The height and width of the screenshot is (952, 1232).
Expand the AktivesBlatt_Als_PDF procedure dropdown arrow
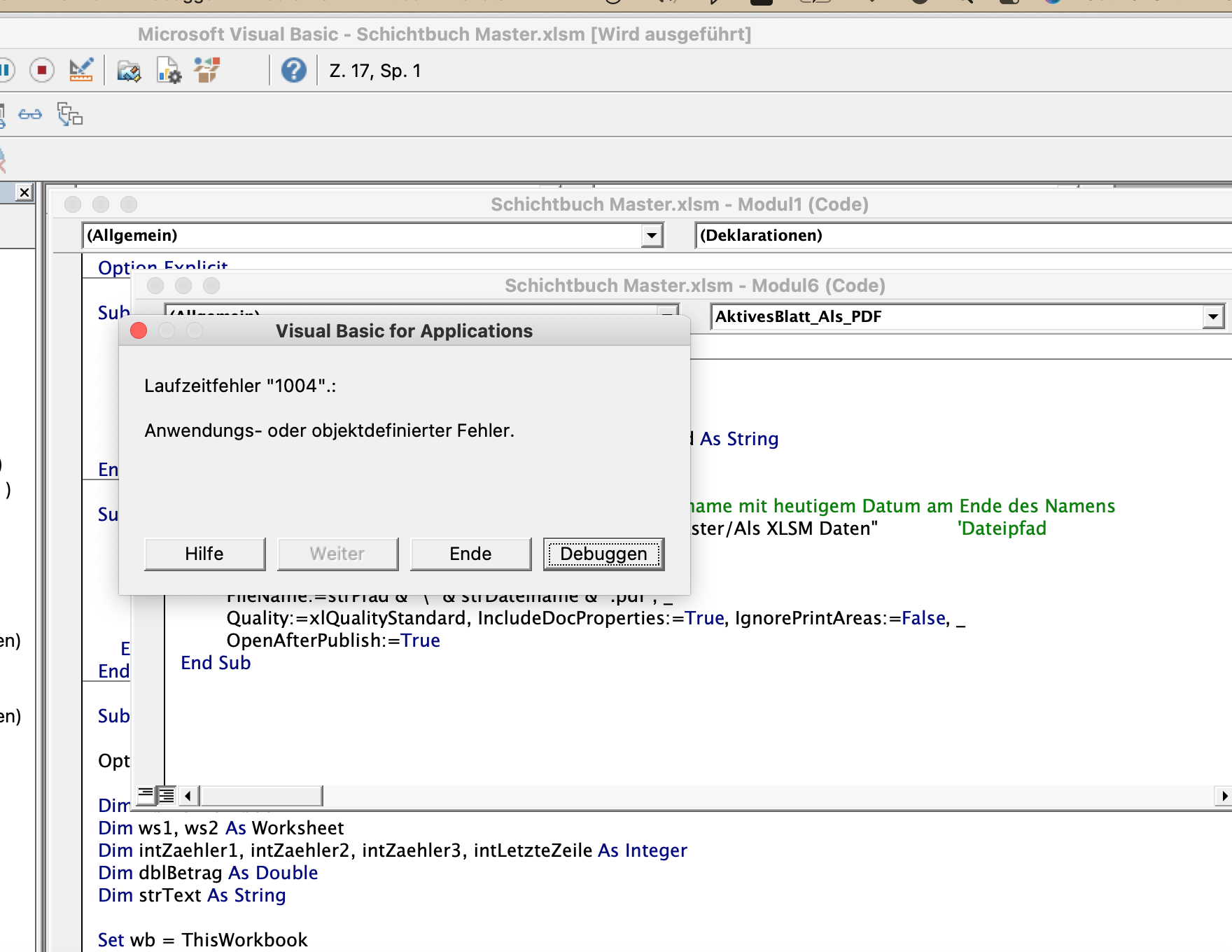1213,316
